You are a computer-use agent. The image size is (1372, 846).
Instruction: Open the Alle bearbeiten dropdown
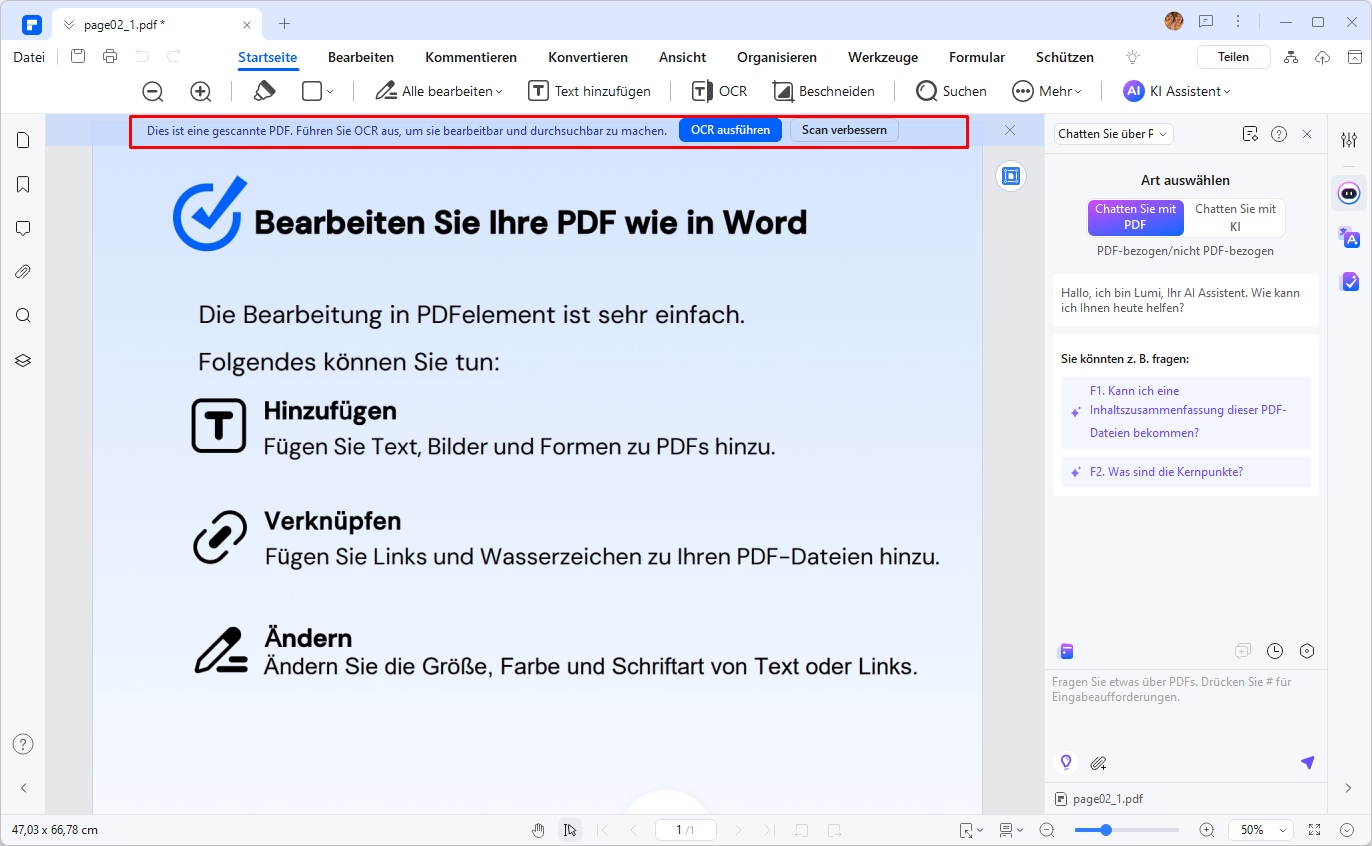coord(438,91)
